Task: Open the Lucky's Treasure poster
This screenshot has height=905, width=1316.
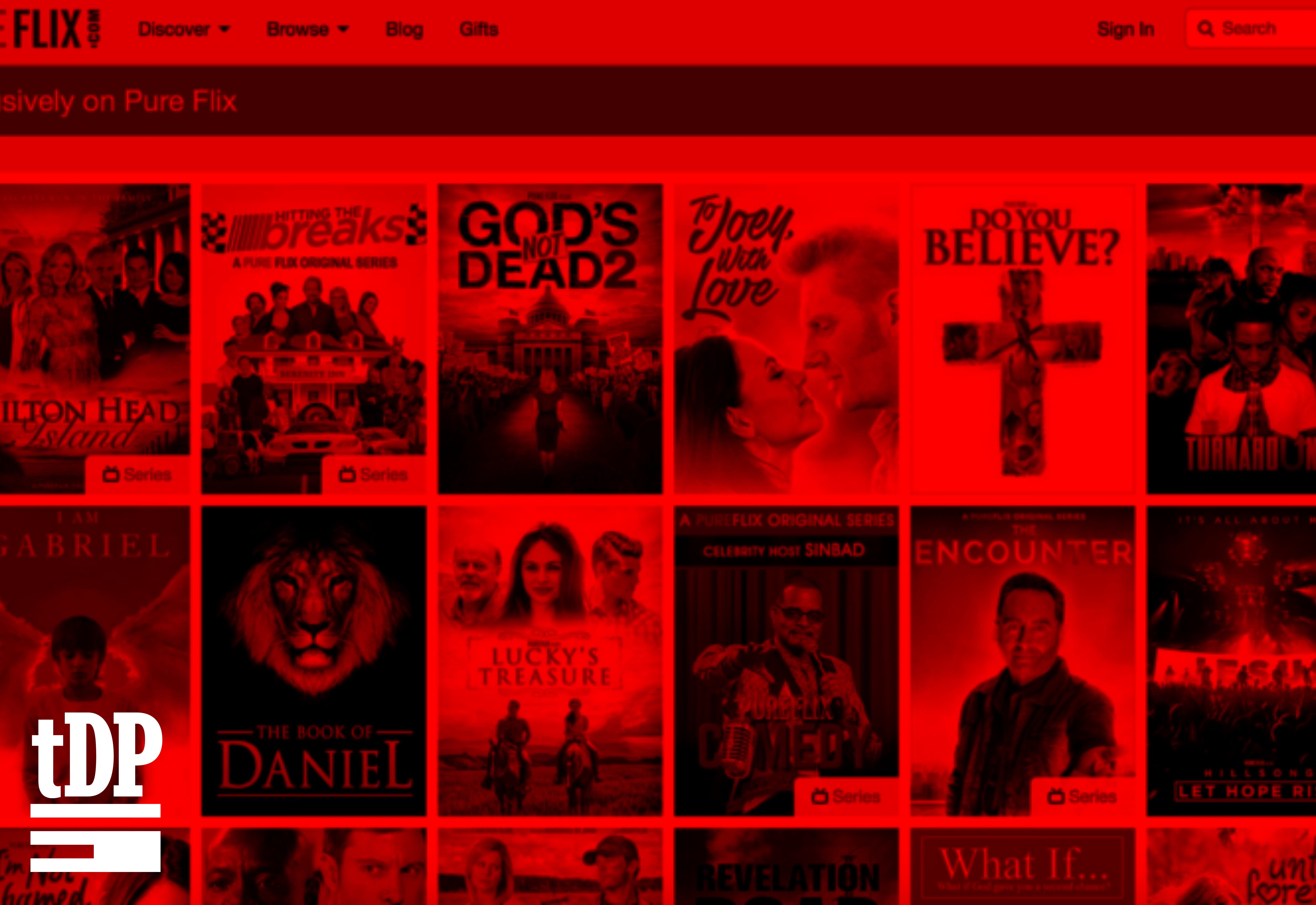Action: 550,661
